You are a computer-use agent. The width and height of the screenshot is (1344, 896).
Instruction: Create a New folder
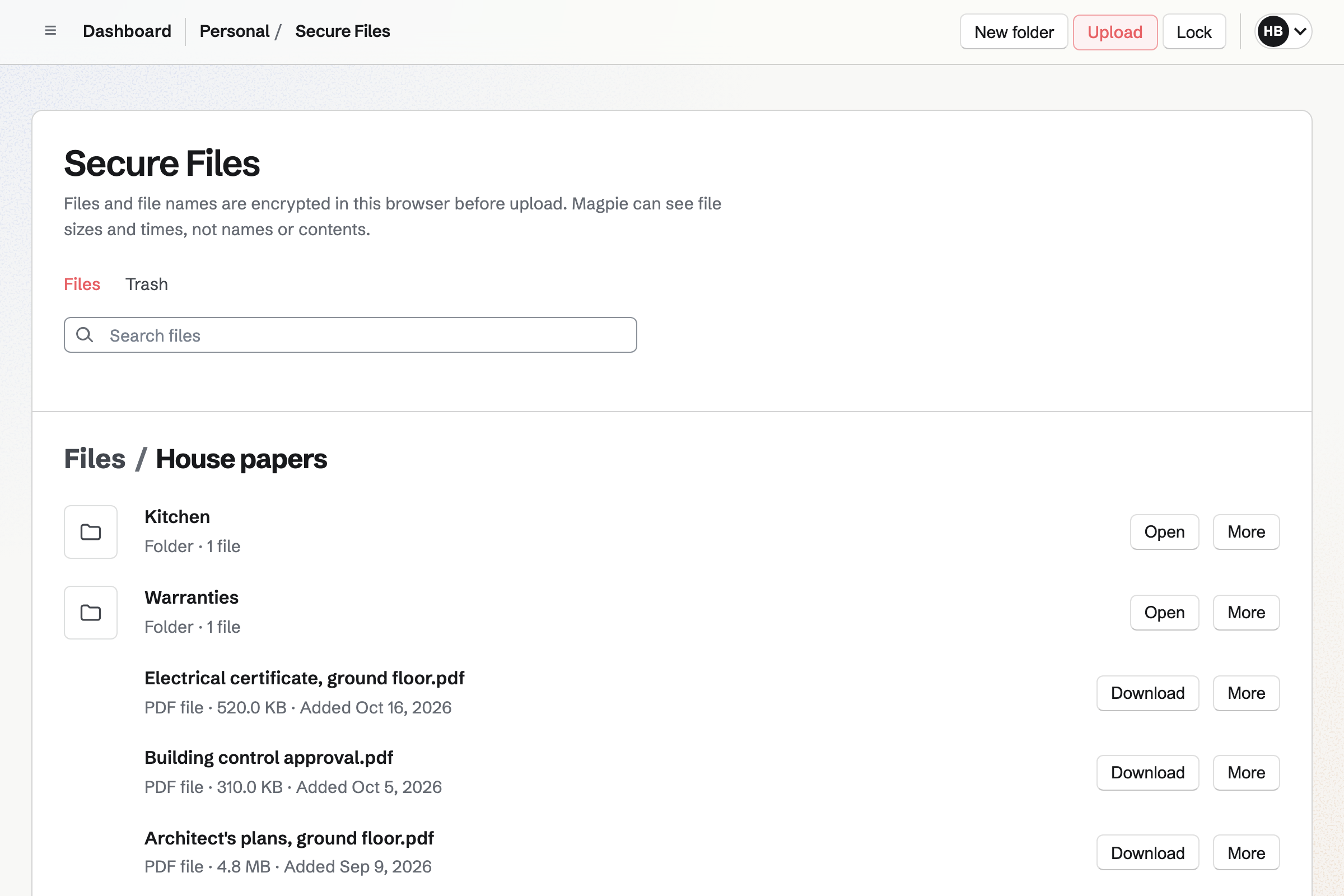coord(1014,32)
